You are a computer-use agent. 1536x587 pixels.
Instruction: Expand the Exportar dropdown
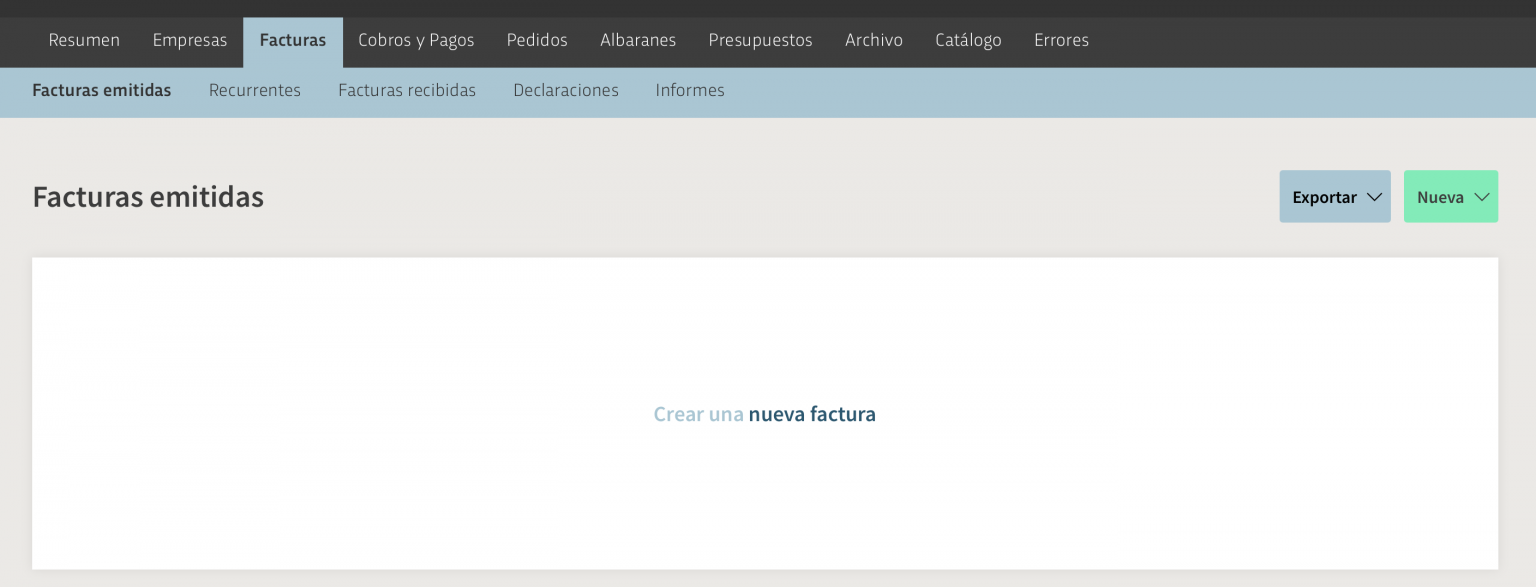pyautogui.click(x=1334, y=196)
